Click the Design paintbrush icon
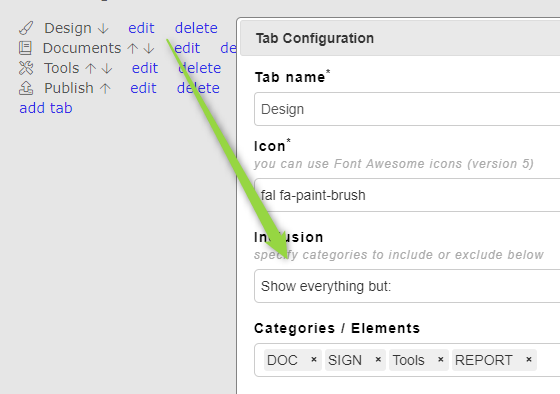Viewport: 560px width, 394px height. 26,28
